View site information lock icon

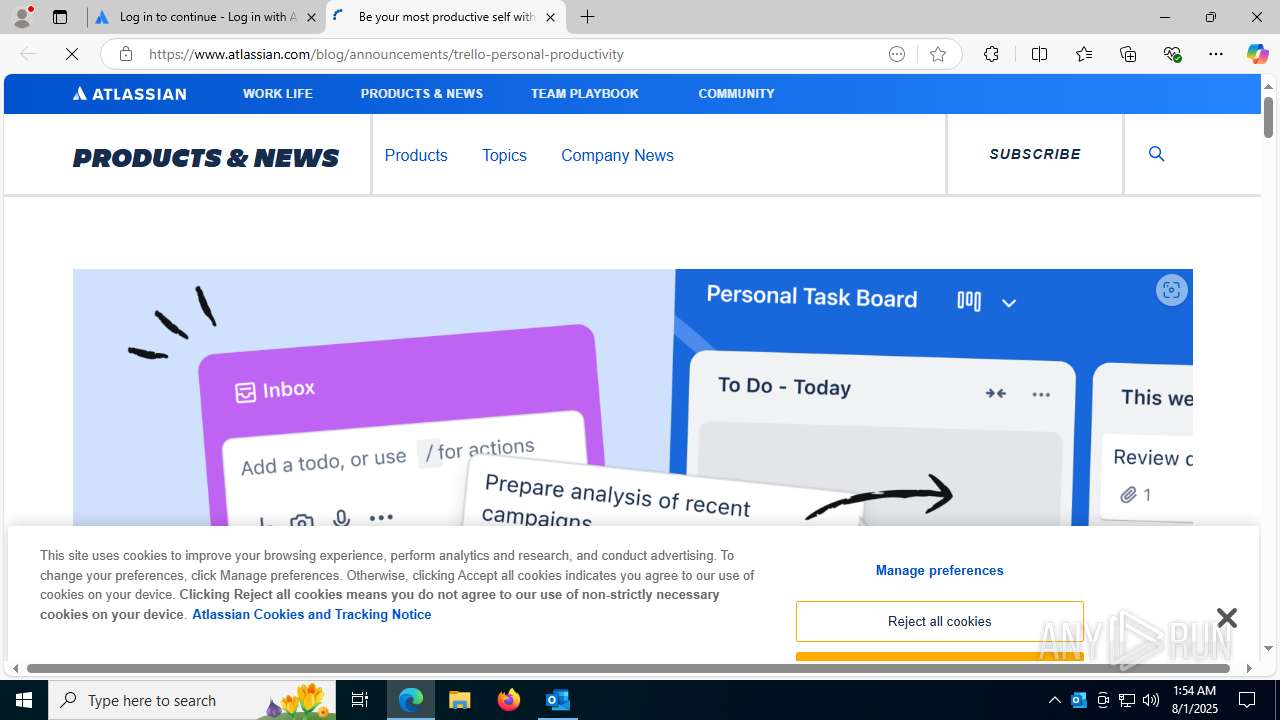(x=125, y=54)
